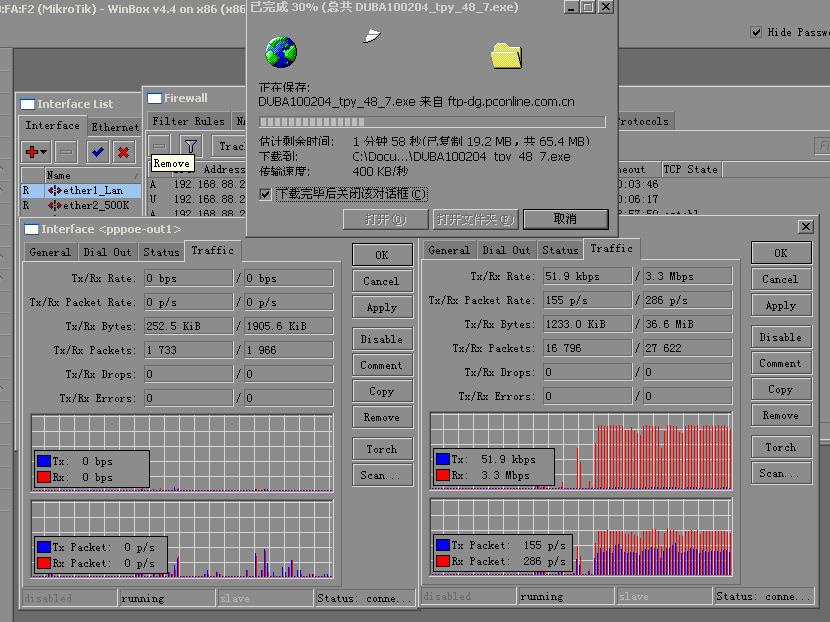Select the ether1_Lan row
The height and width of the screenshot is (622, 830).
pyautogui.click(x=81, y=191)
